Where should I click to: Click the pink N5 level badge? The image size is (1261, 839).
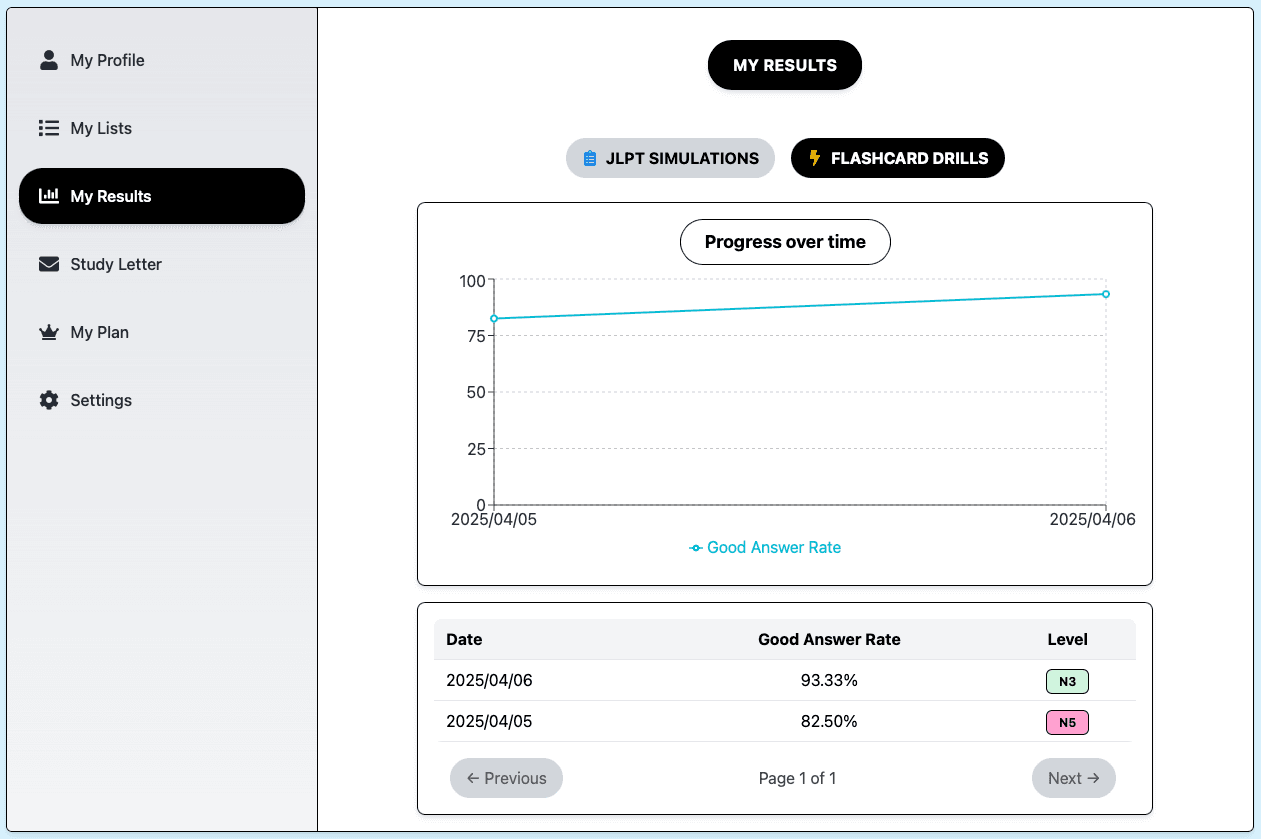tap(1067, 722)
